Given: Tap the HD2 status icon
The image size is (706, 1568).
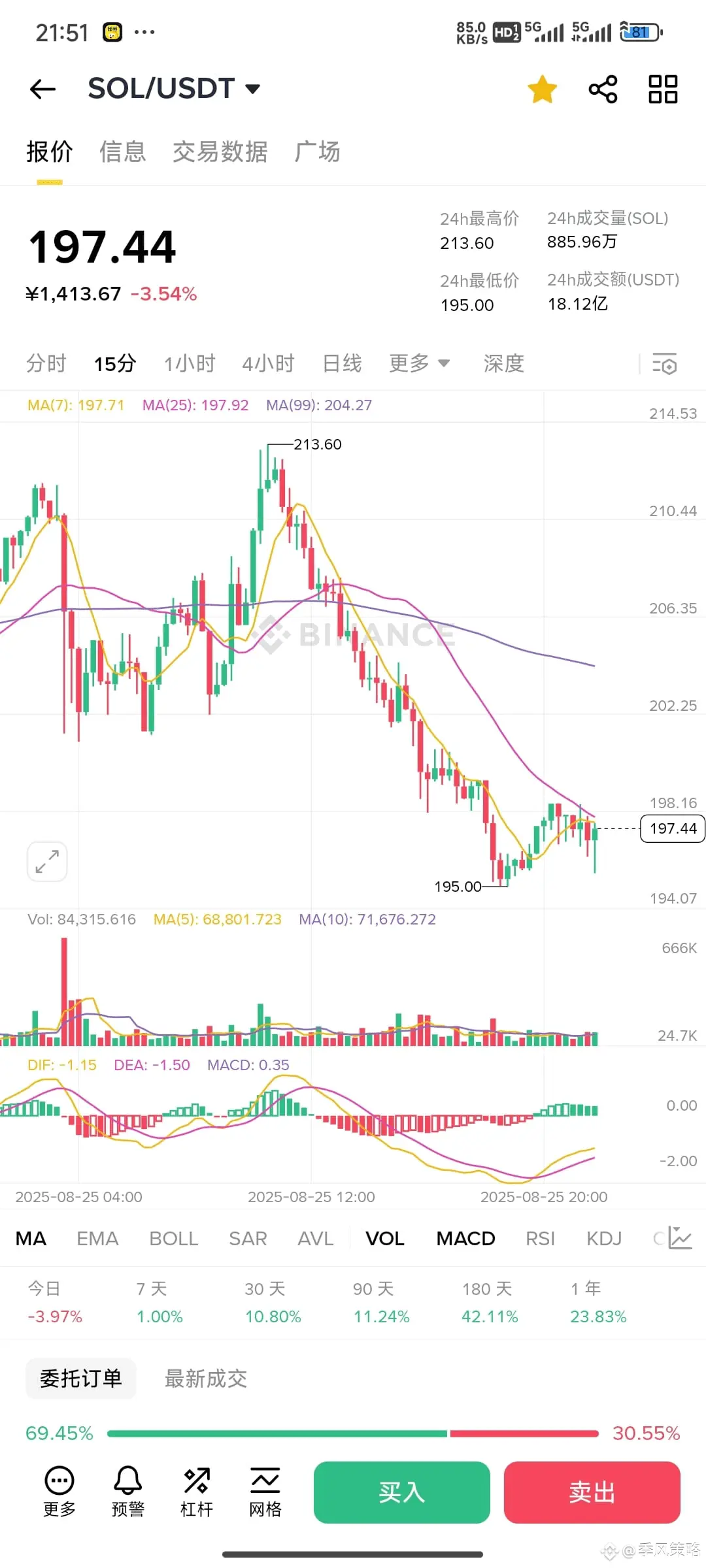Looking at the screenshot, I should (x=507, y=32).
